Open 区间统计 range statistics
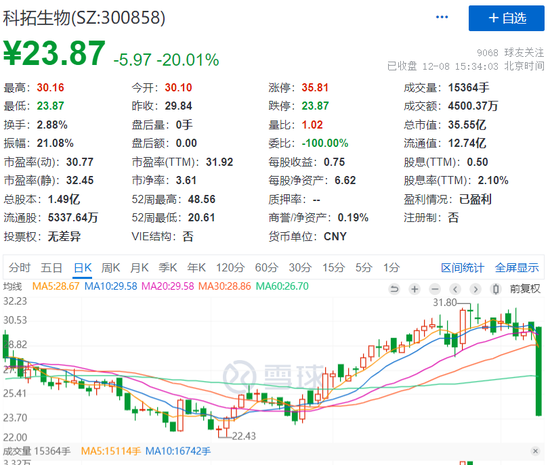The height and width of the screenshot is (465, 550). point(462,268)
